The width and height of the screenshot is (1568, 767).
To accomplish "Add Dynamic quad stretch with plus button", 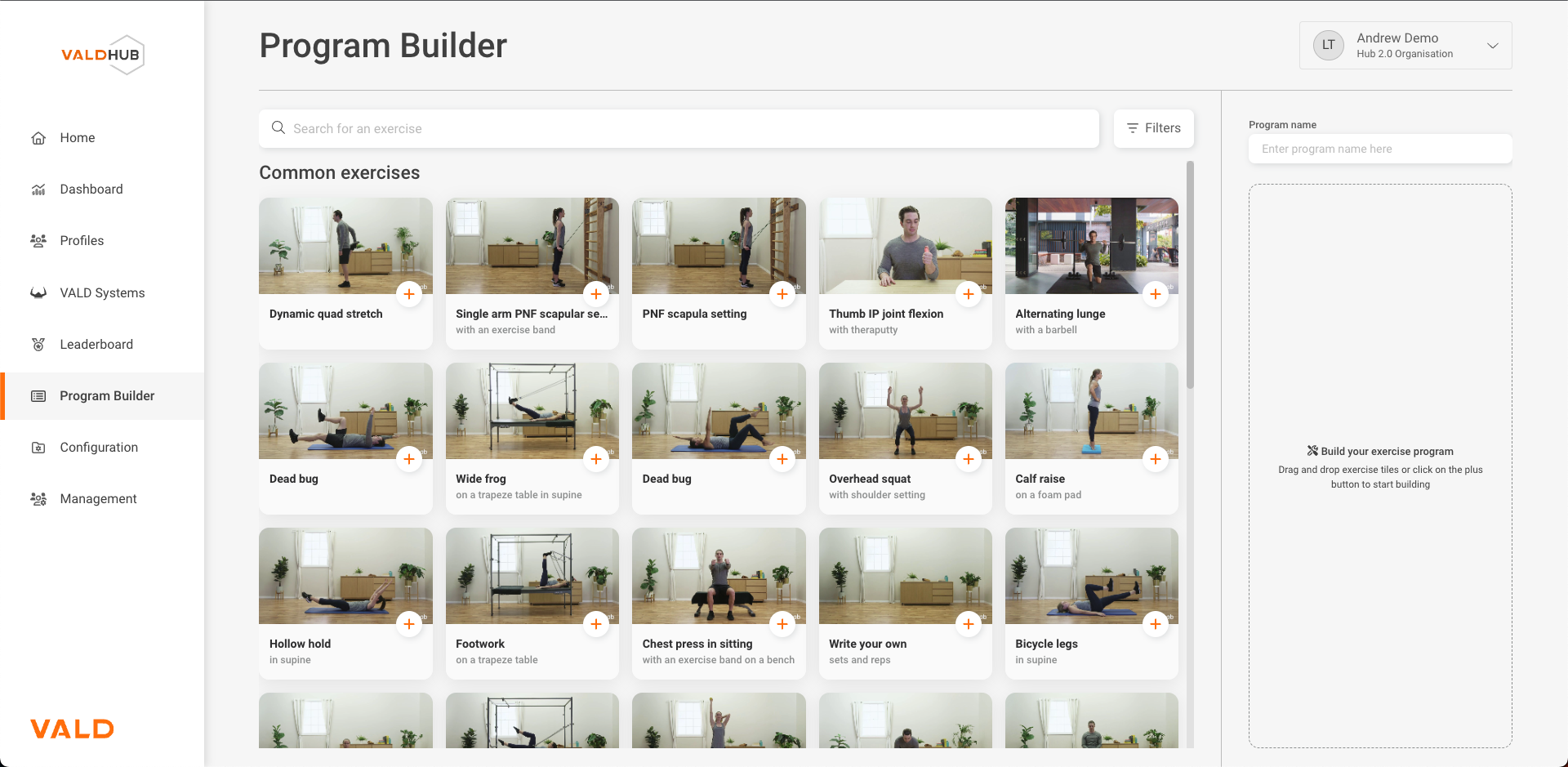I will (x=409, y=294).
